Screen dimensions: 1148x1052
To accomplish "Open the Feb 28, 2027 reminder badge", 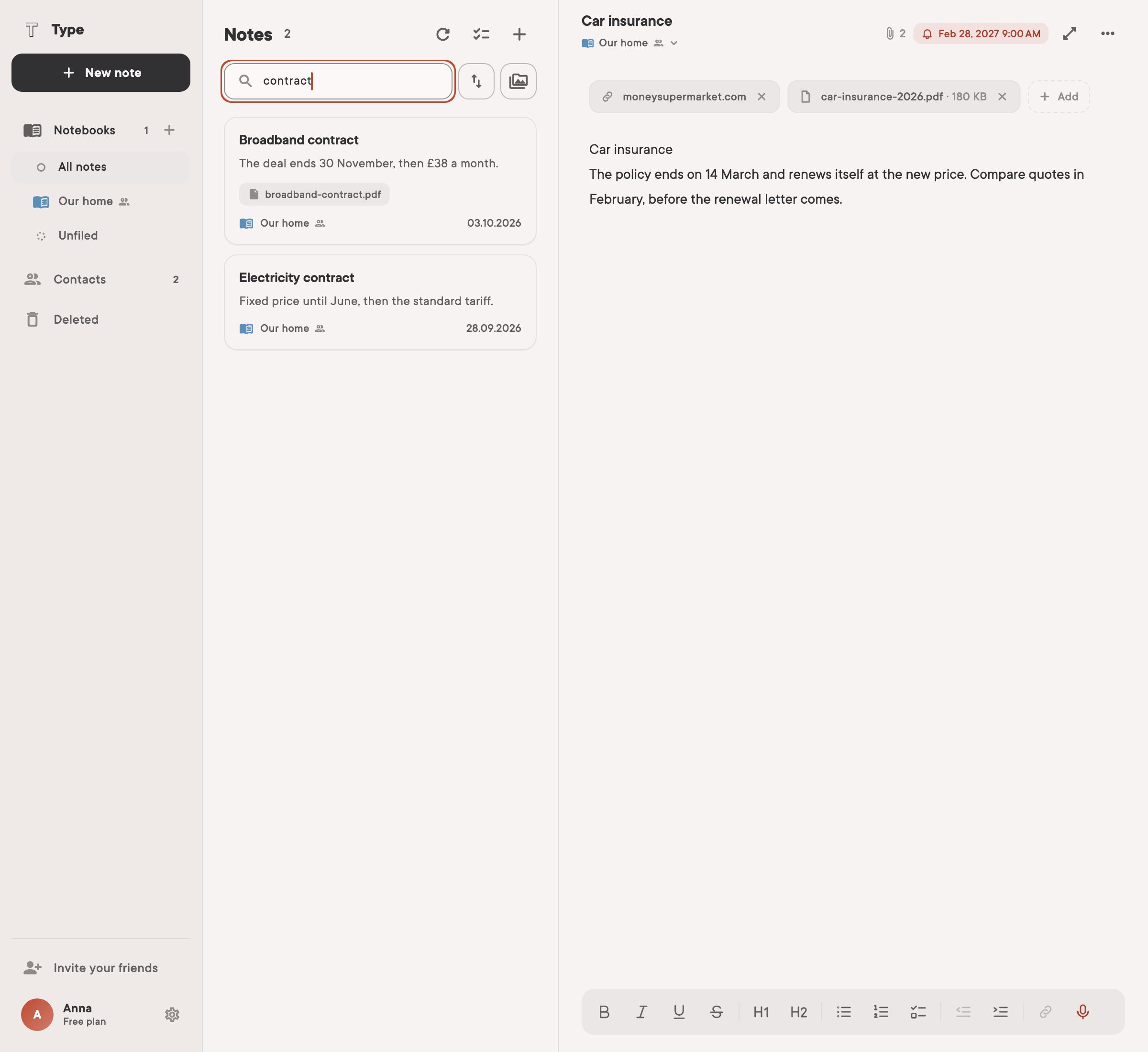I will [981, 33].
